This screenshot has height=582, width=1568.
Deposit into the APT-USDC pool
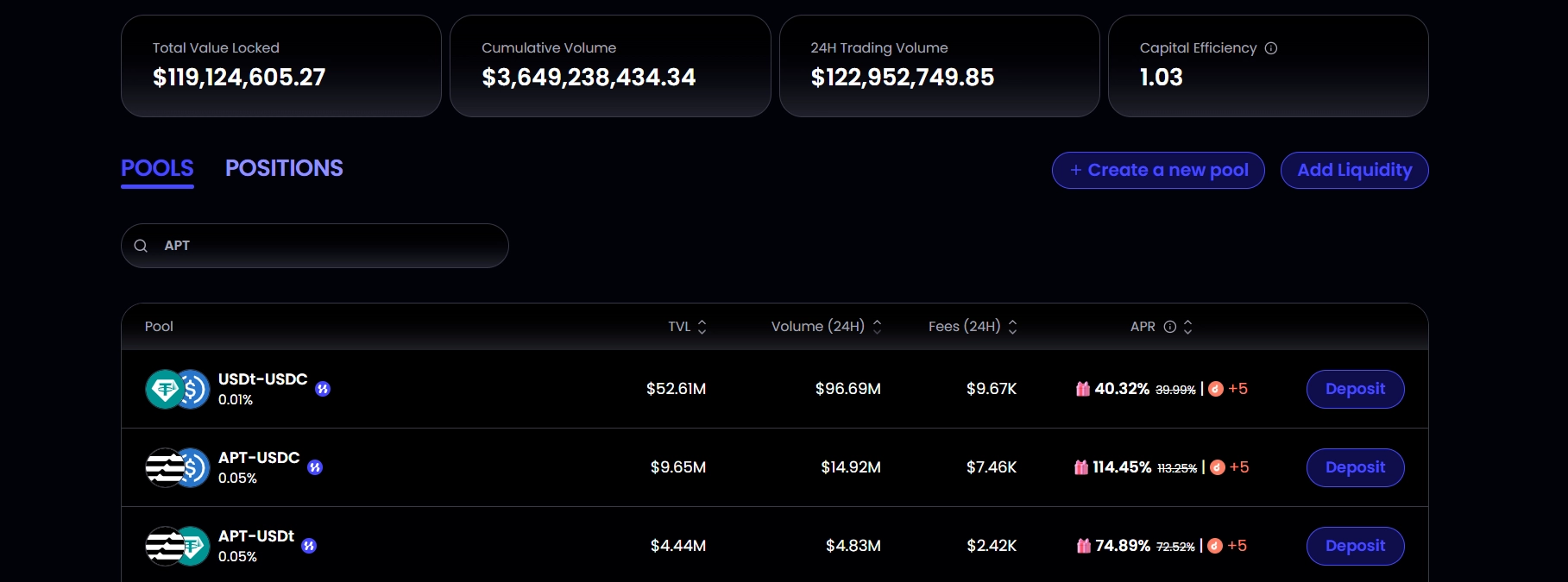(x=1355, y=467)
